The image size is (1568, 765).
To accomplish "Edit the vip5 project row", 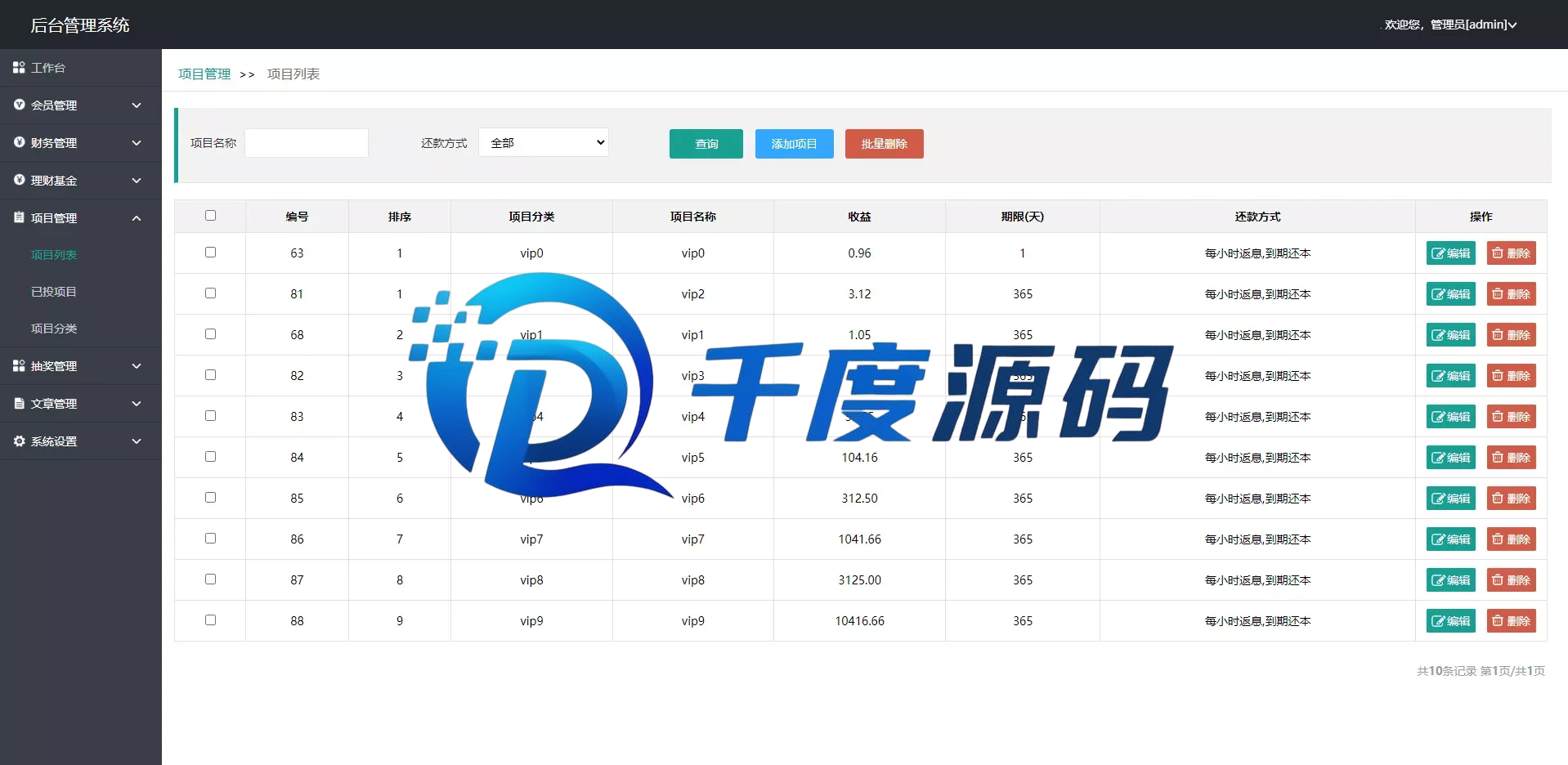I will [1451, 458].
